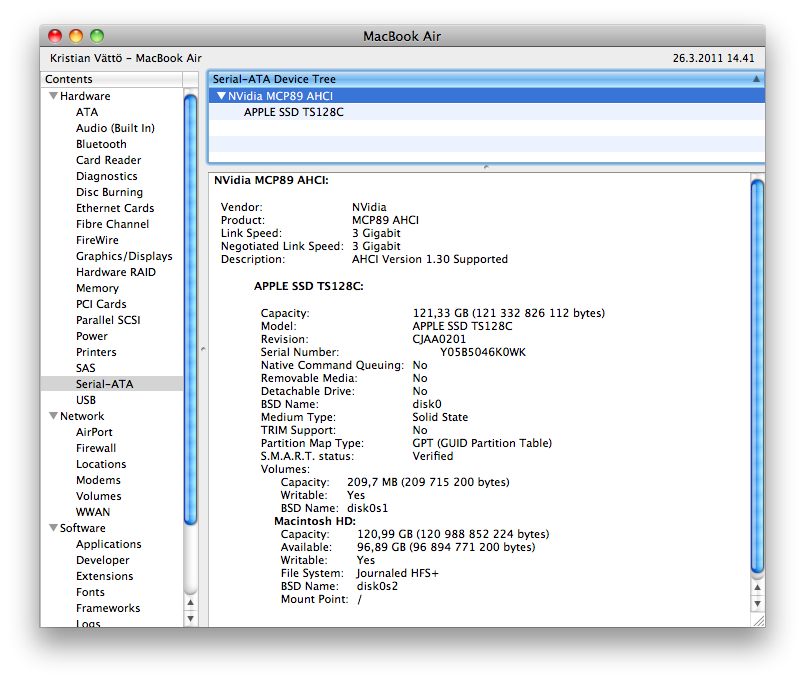The width and height of the screenshot is (805, 682).
Task: Open Developer section
Action: 103,560
